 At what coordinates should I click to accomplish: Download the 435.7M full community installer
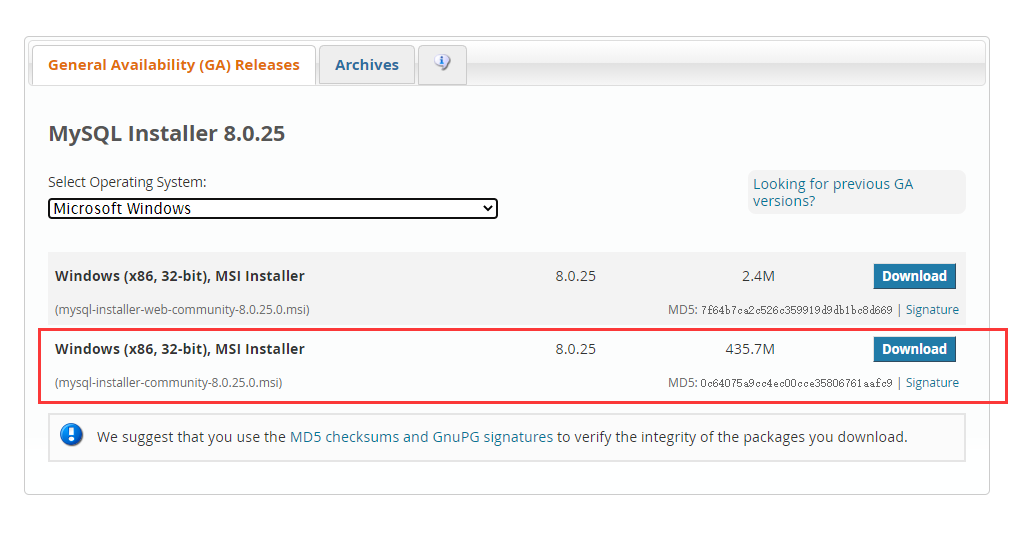(x=914, y=349)
